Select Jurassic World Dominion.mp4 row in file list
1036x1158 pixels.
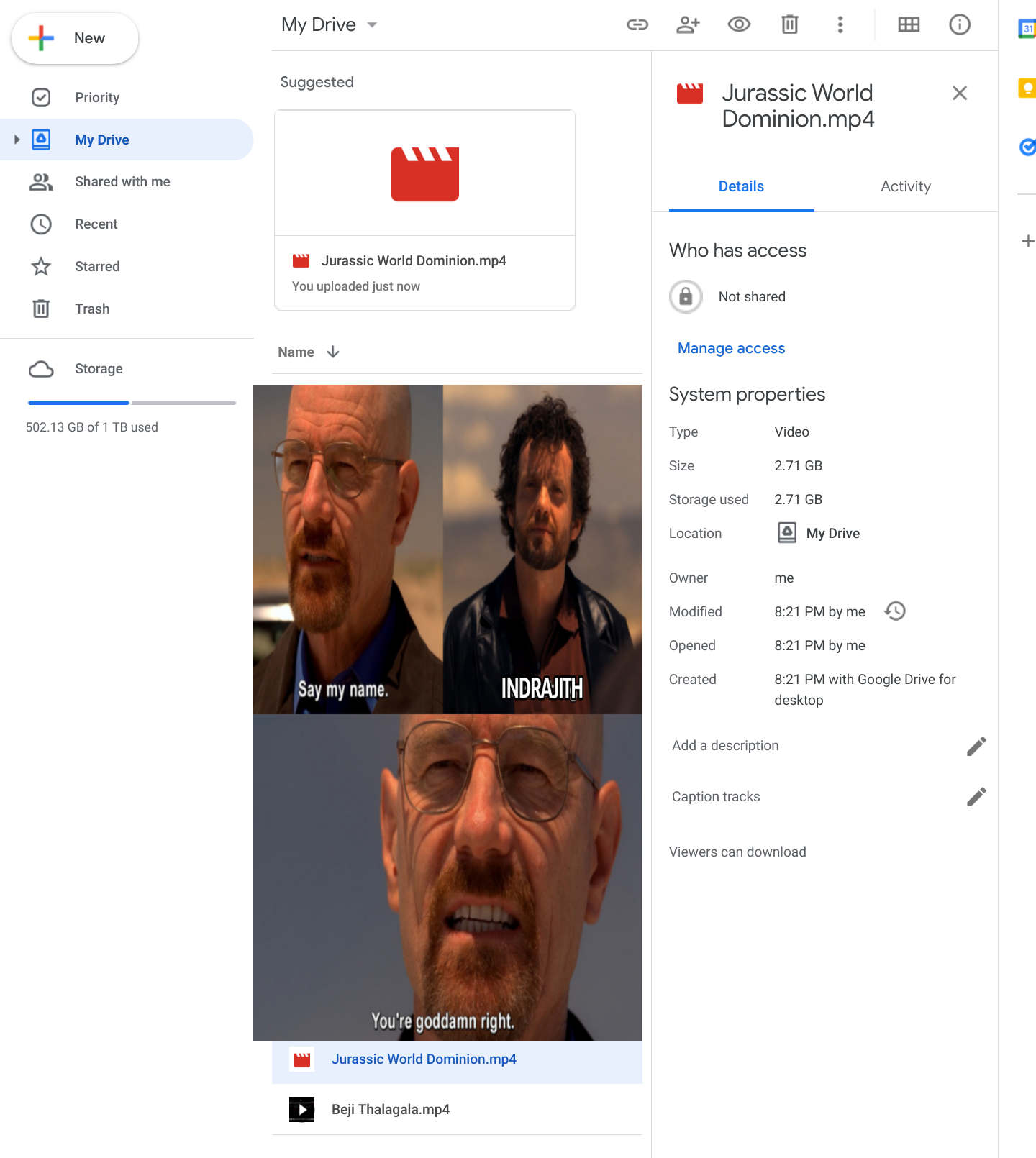(x=457, y=1059)
